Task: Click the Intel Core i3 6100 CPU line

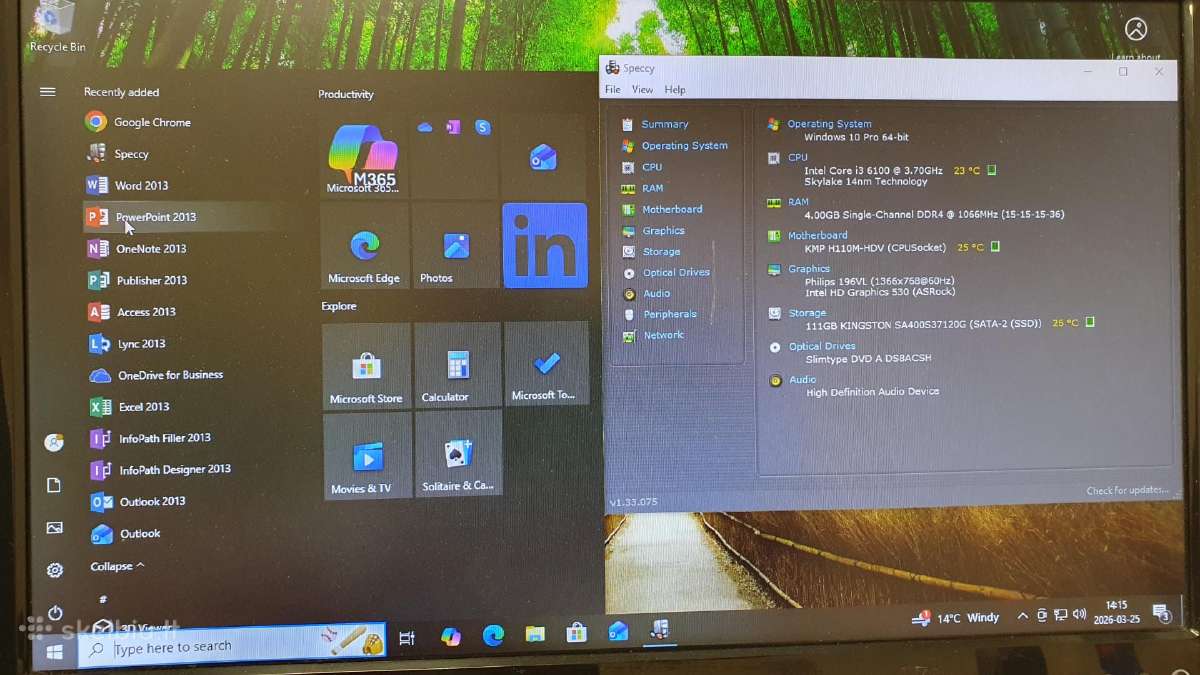Action: point(873,170)
